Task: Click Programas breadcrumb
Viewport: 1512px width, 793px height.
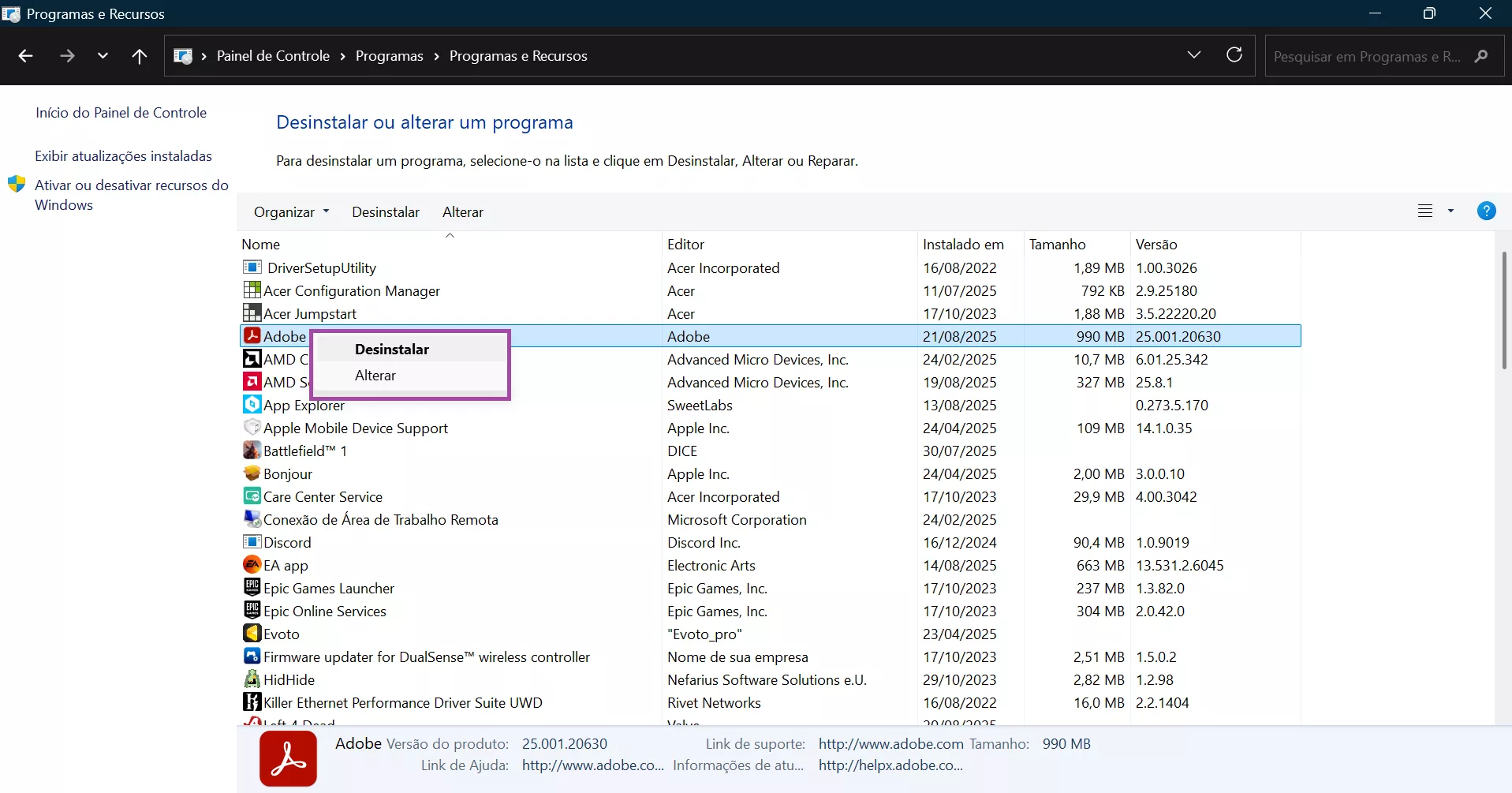Action: point(390,56)
